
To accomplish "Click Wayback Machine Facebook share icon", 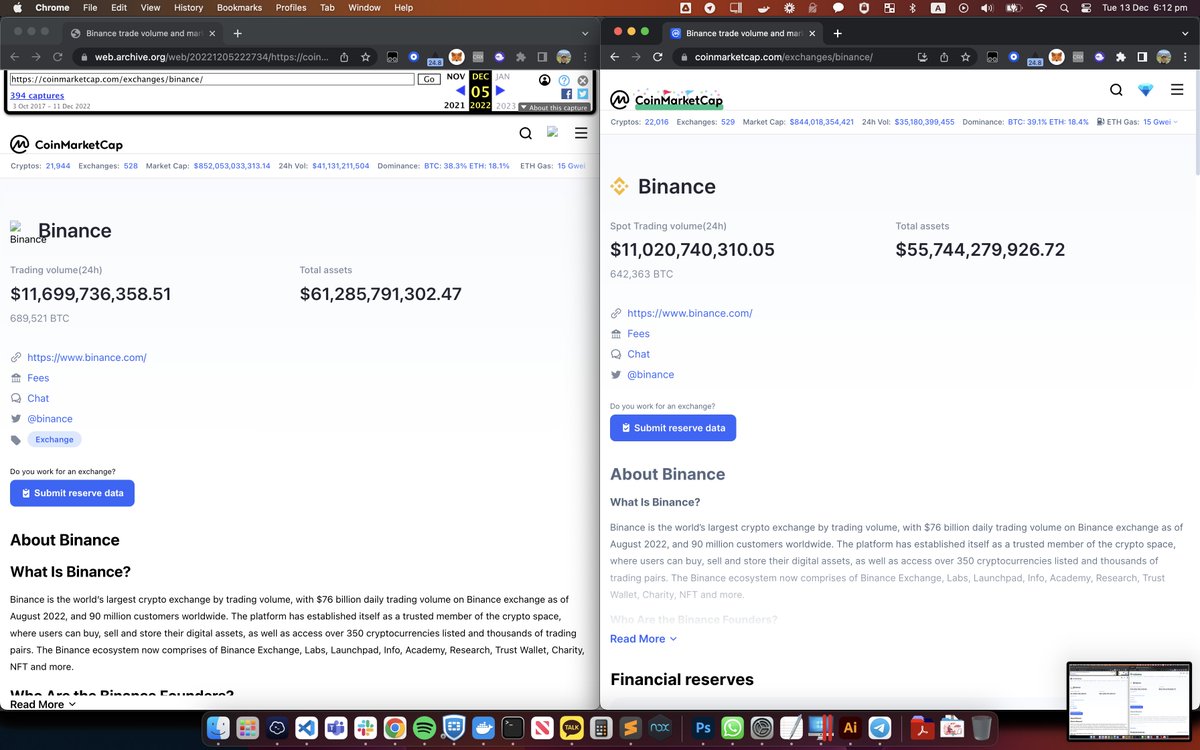I will pos(566,94).
